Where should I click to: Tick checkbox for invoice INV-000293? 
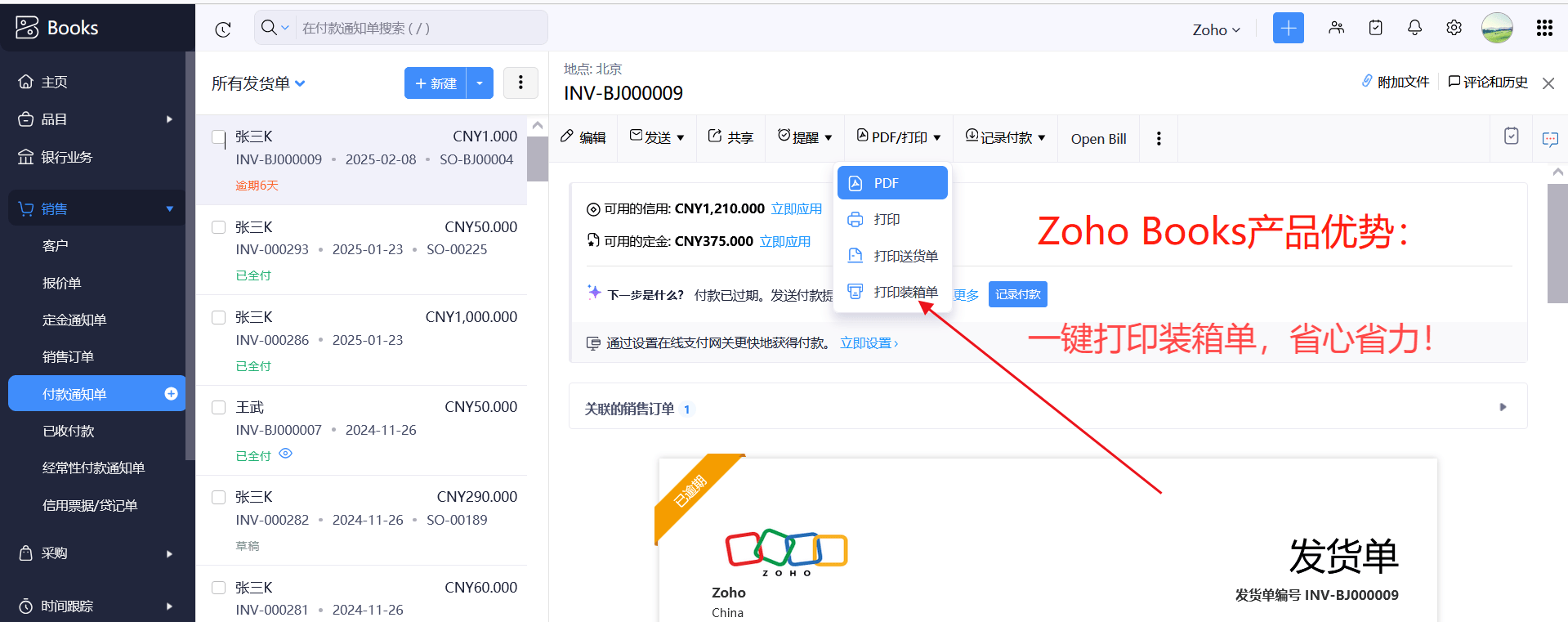[218, 227]
